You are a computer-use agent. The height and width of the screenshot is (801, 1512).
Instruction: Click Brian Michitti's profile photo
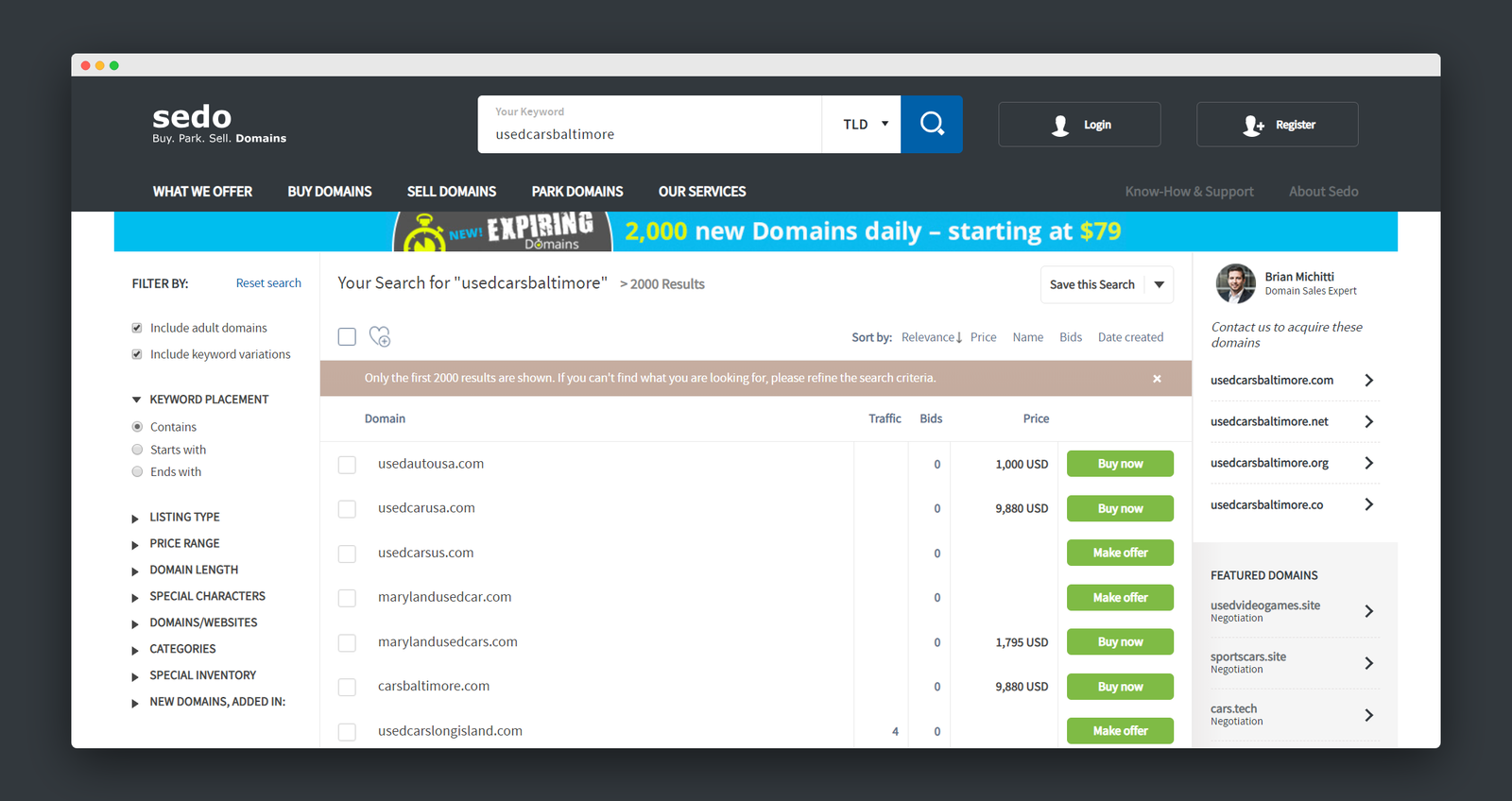[1236, 283]
